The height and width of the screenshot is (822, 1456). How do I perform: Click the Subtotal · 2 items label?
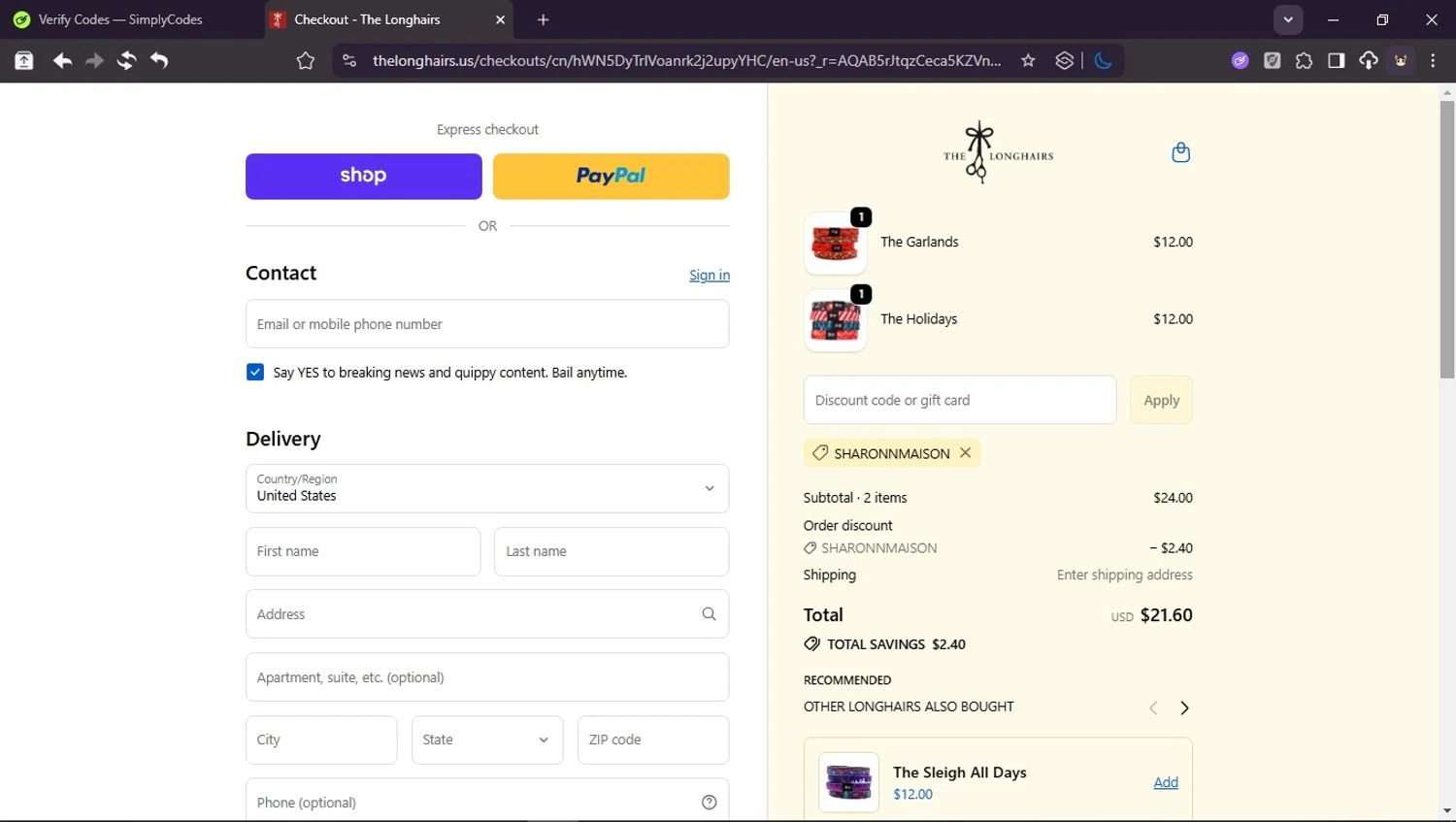click(x=855, y=498)
